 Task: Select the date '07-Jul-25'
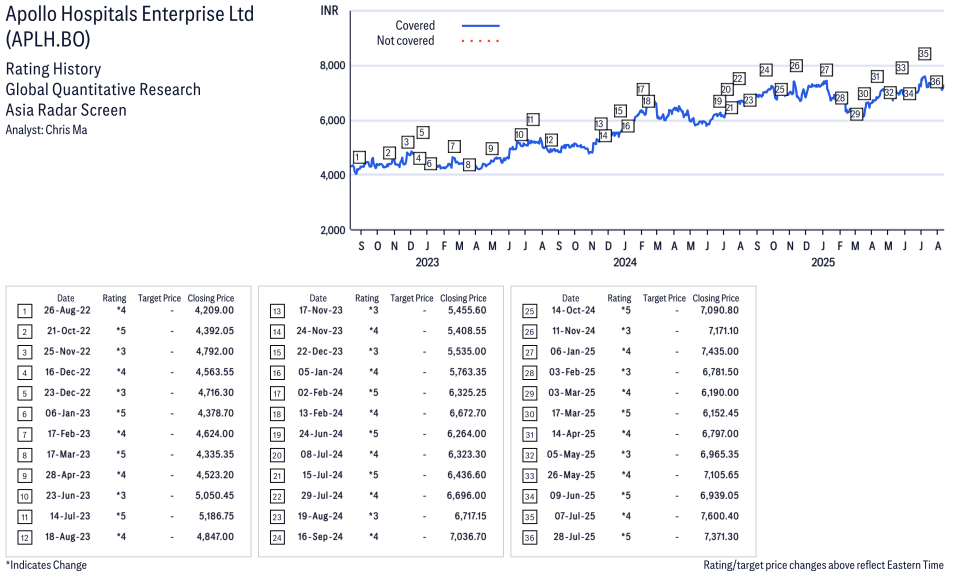click(574, 516)
